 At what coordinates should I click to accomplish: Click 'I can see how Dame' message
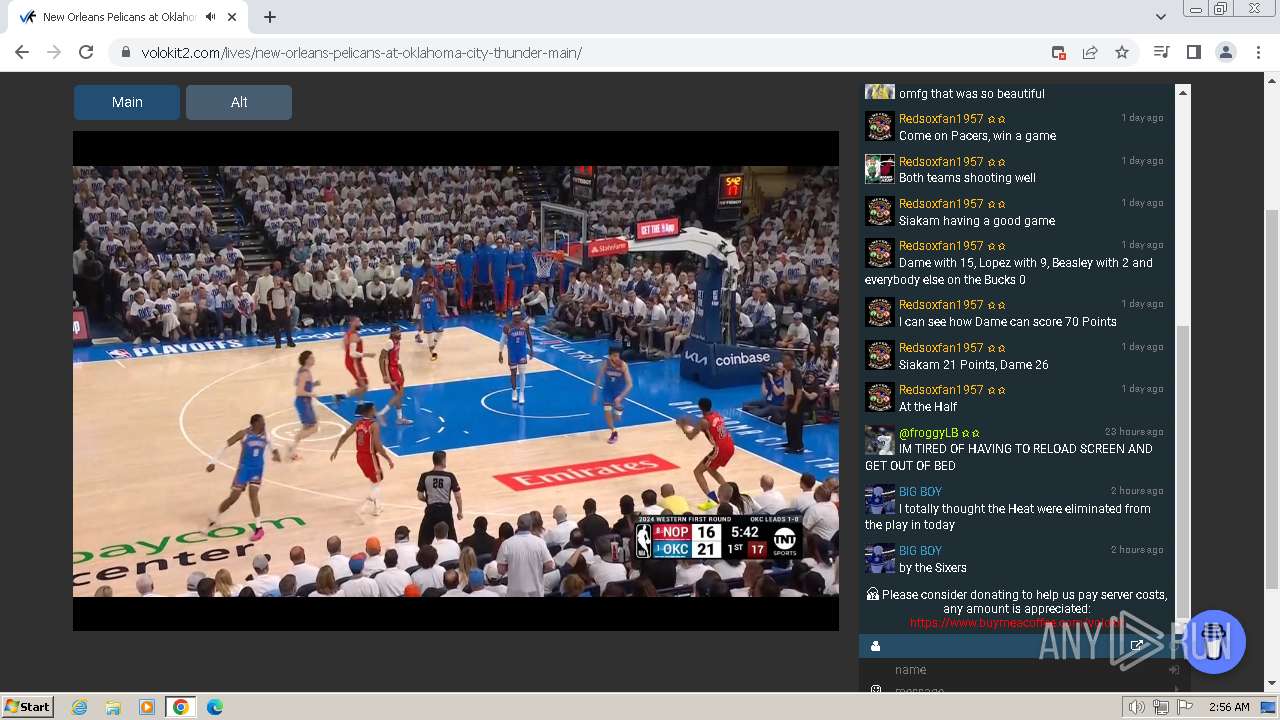coord(1008,322)
